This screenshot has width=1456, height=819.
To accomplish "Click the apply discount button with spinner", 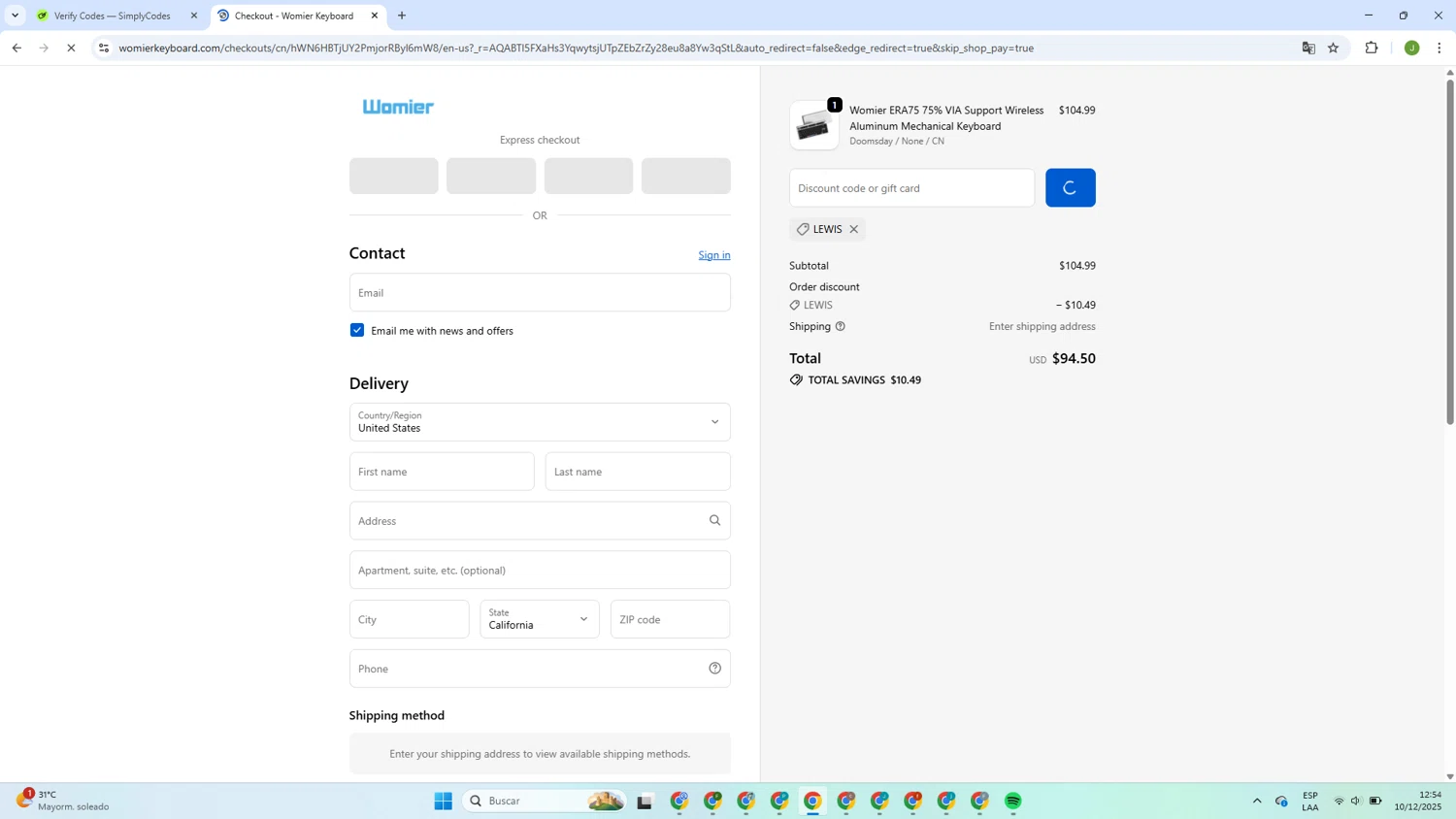I will click(1070, 188).
